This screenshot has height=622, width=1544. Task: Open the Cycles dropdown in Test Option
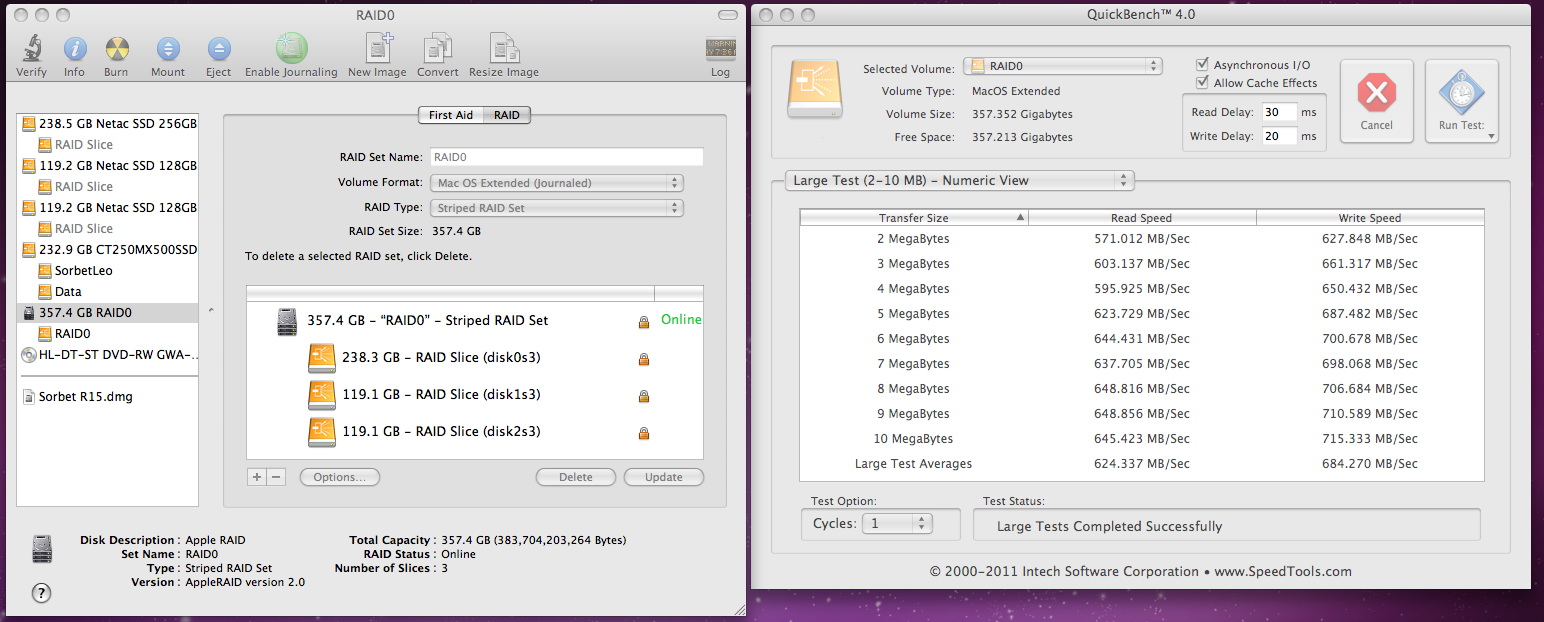pyautogui.click(x=896, y=523)
